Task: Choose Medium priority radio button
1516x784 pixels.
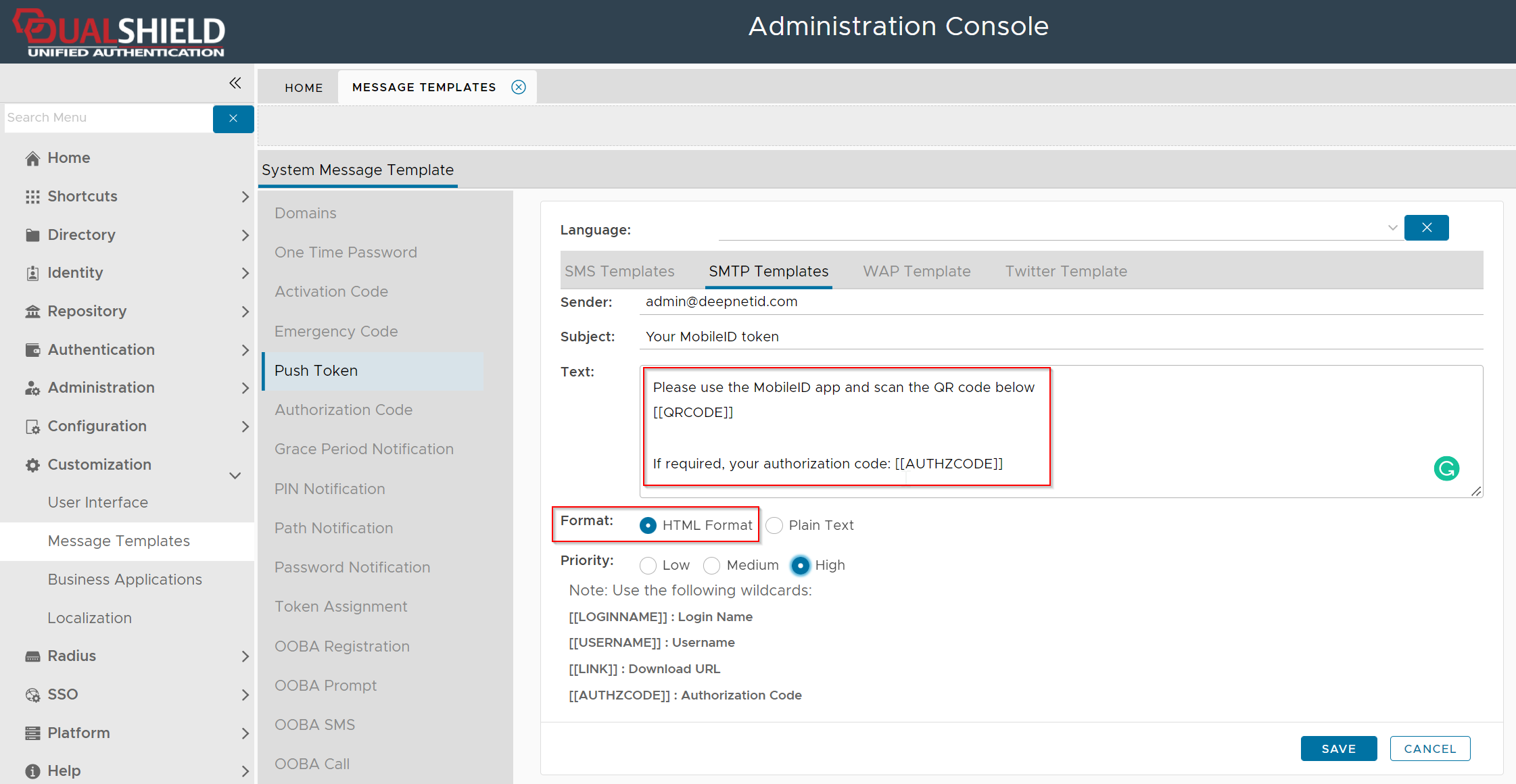Action: coord(712,565)
